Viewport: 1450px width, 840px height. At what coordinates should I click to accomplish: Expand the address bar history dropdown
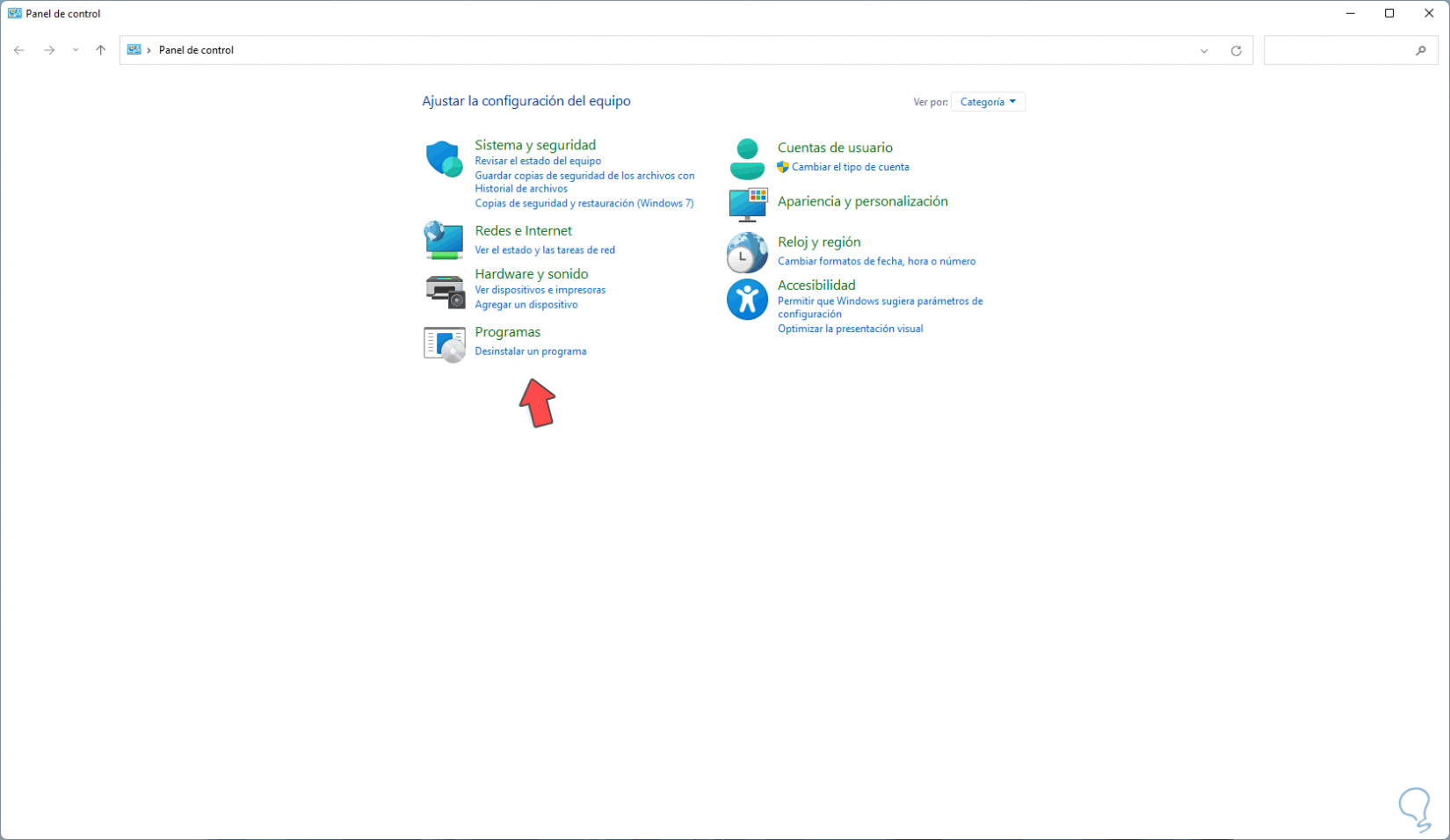coord(1204,51)
